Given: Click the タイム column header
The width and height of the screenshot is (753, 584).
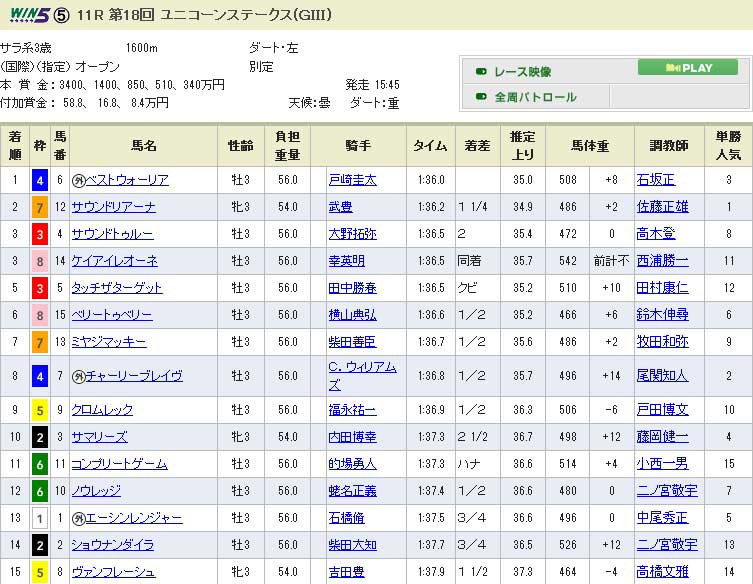Looking at the screenshot, I should point(431,146).
